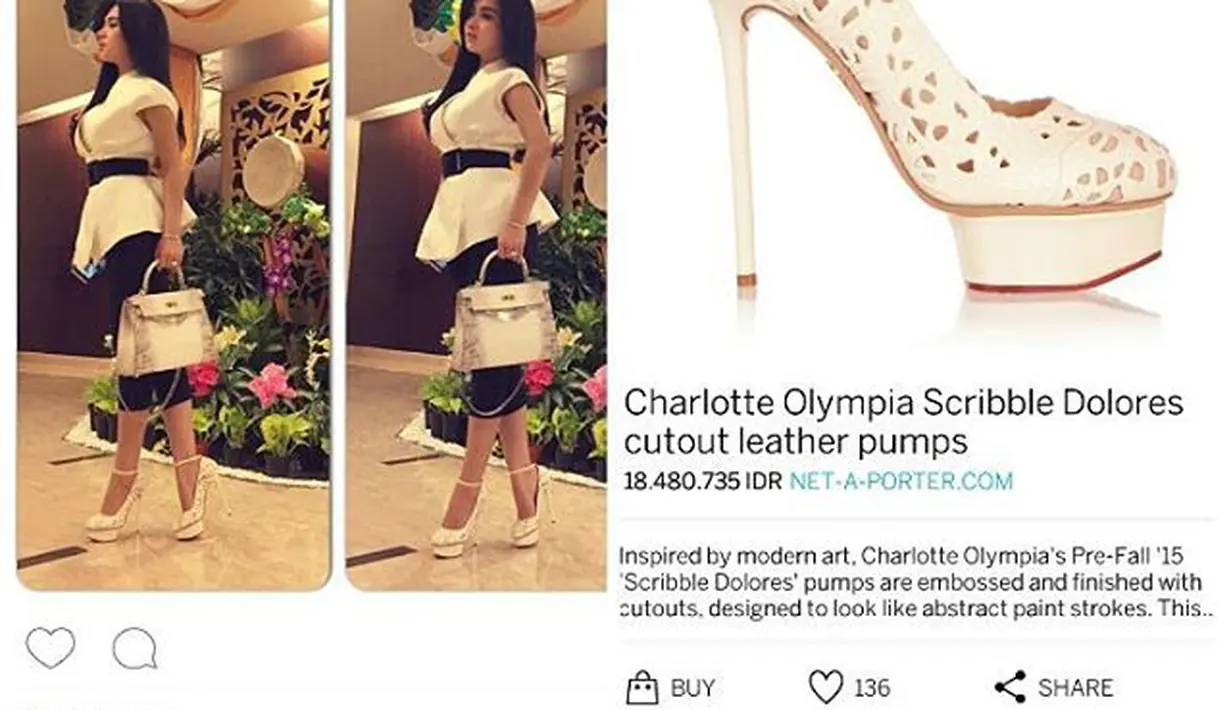Screen dimensions: 1231x710
Task: Click the 136 likes count
Action: click(872, 688)
